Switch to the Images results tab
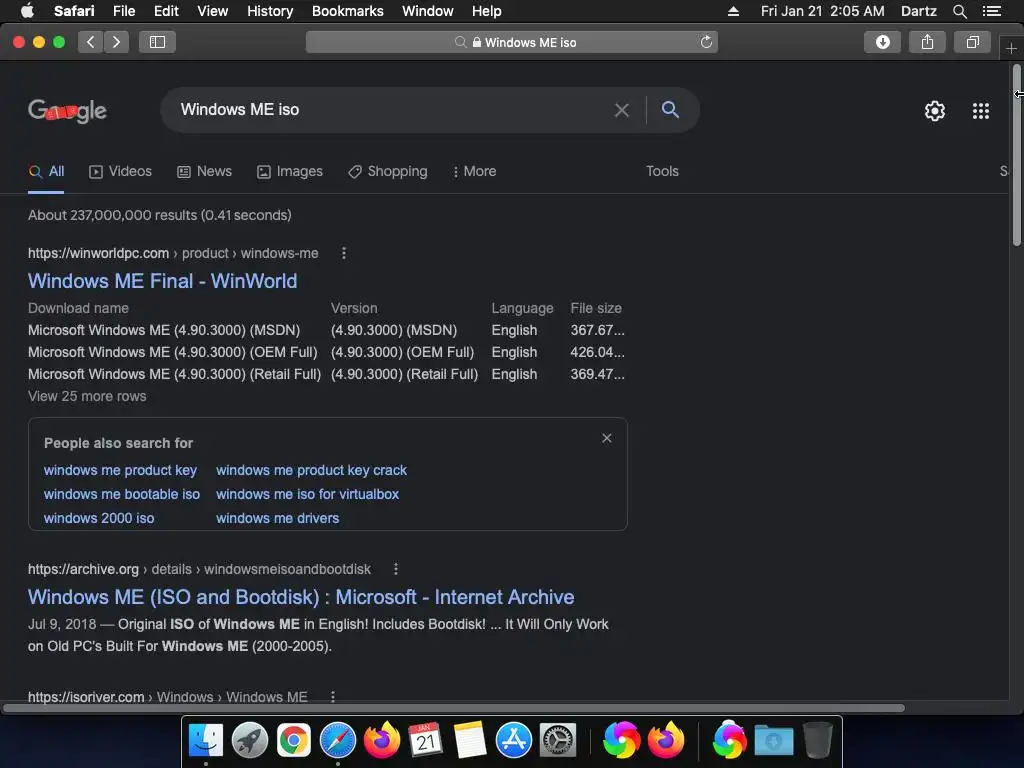The width and height of the screenshot is (1024, 768). 290,172
